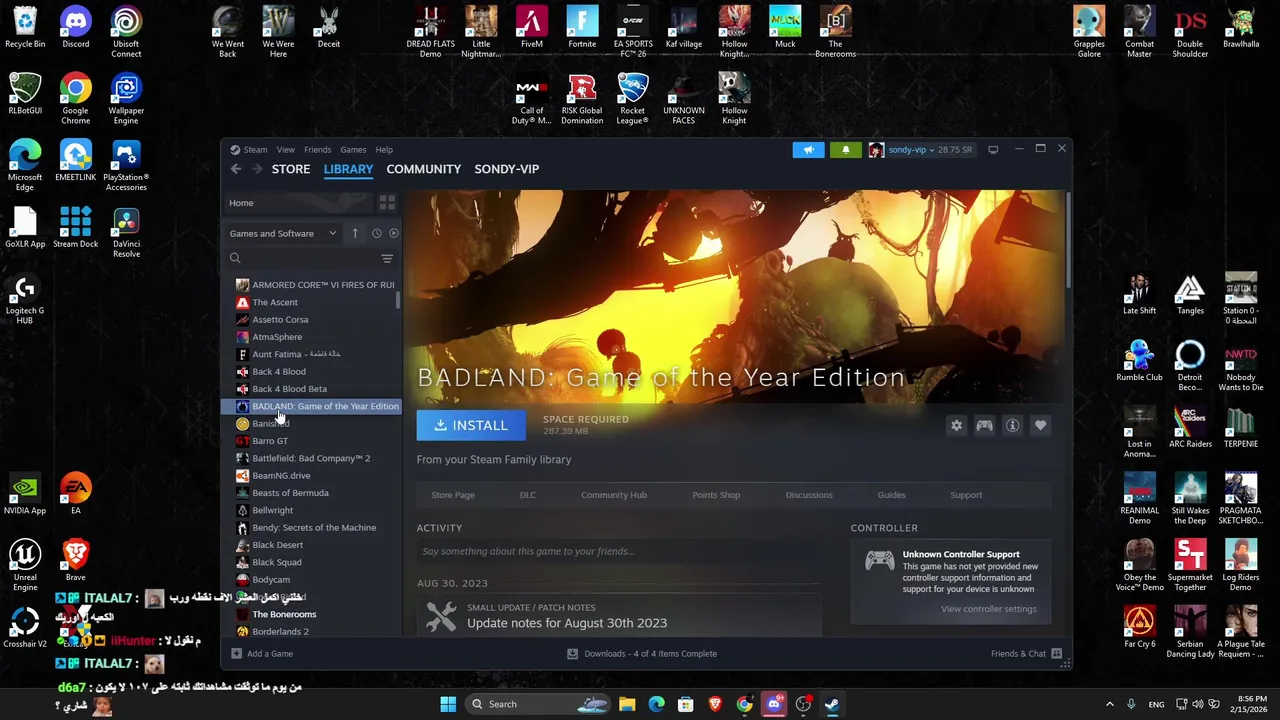1280x720 pixels.
Task: Open BADLAND game info icon
Action: (x=1012, y=426)
